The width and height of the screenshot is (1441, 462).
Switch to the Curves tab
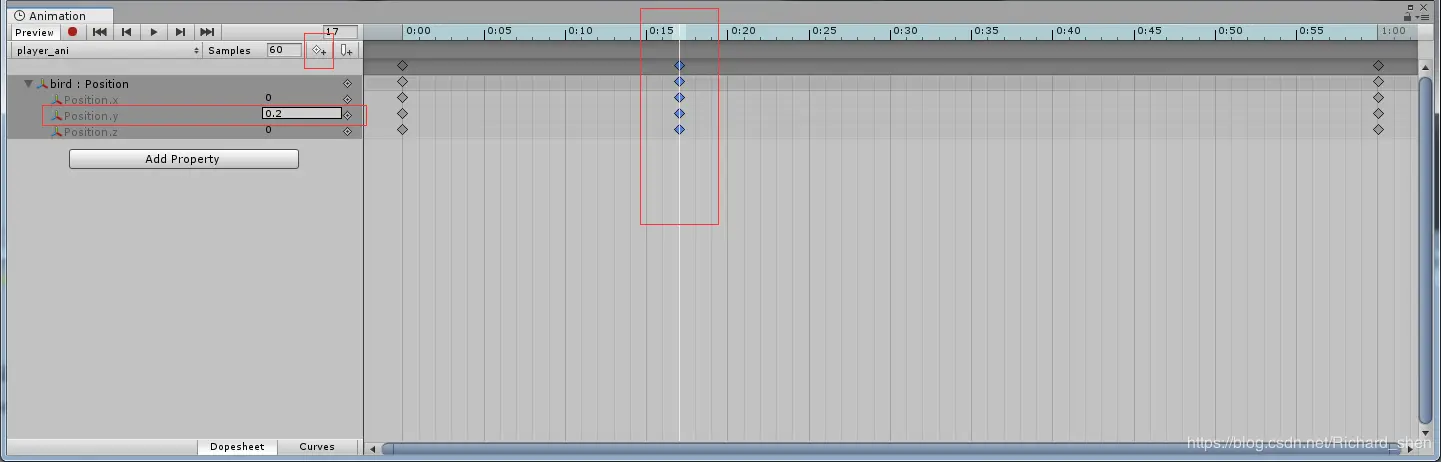coord(317,447)
